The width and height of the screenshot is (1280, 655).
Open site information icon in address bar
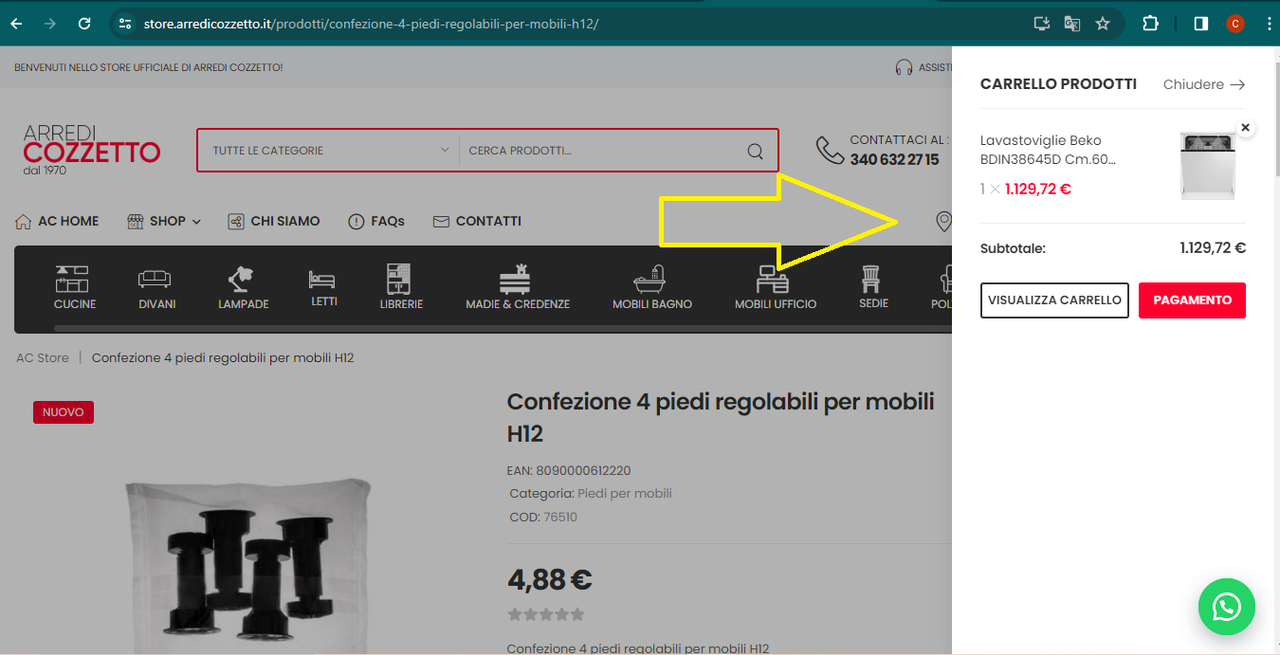click(x=124, y=23)
